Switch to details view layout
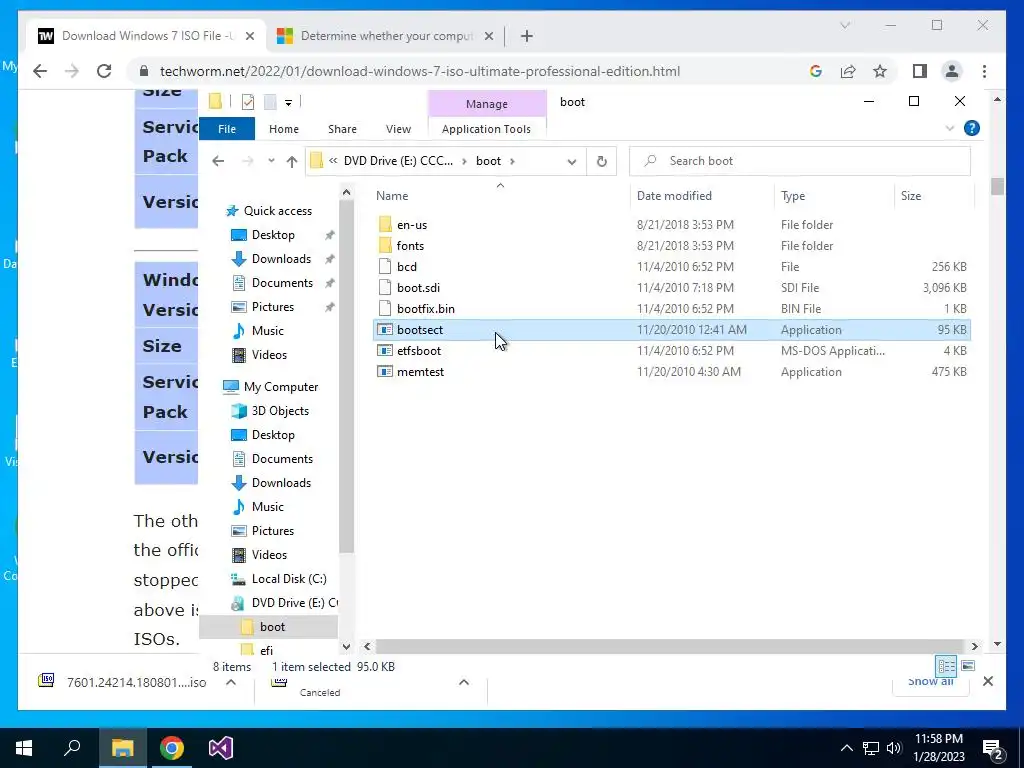Image resolution: width=1024 pixels, height=768 pixels. [x=946, y=666]
